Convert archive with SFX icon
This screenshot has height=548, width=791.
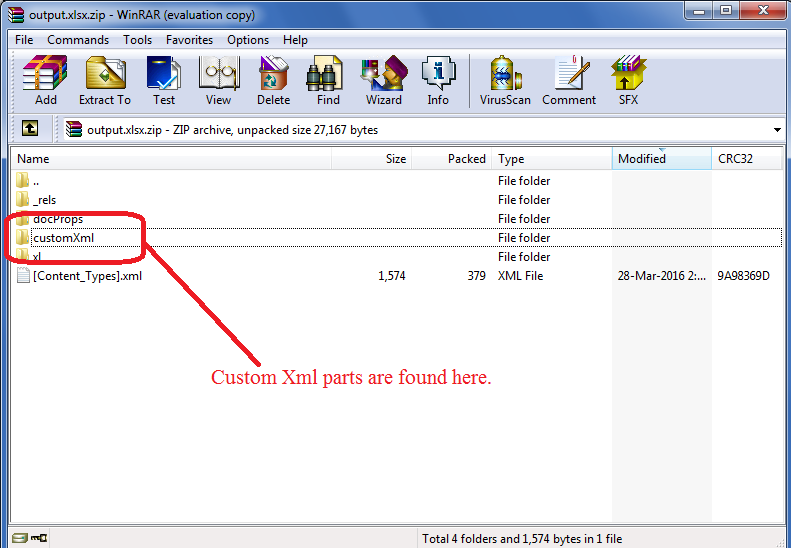[x=629, y=81]
